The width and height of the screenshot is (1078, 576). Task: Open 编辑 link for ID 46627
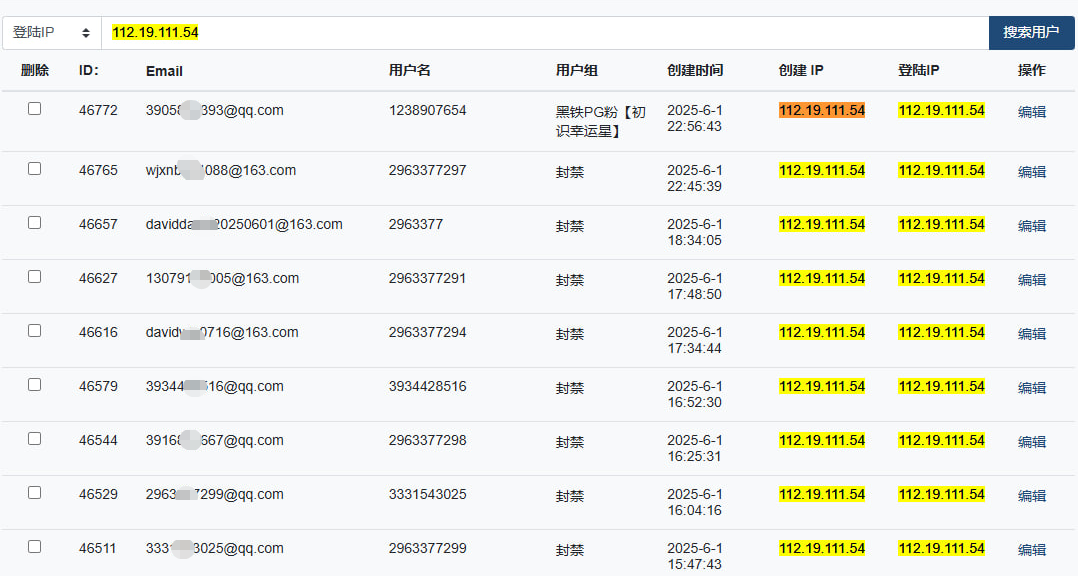coord(1032,280)
